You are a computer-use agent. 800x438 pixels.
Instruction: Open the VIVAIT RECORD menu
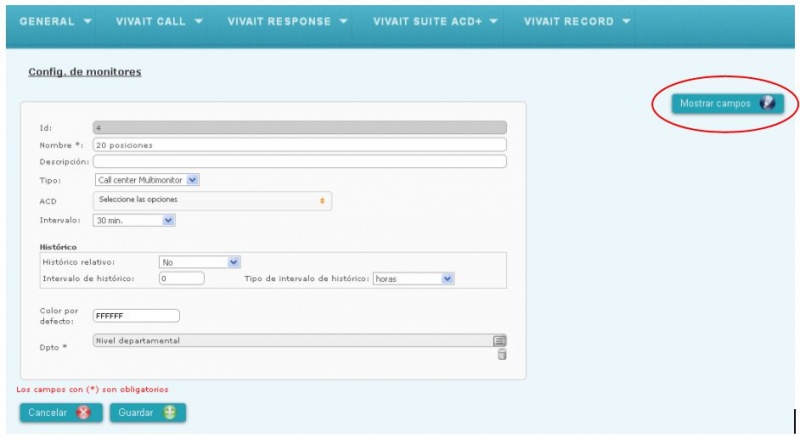point(577,21)
